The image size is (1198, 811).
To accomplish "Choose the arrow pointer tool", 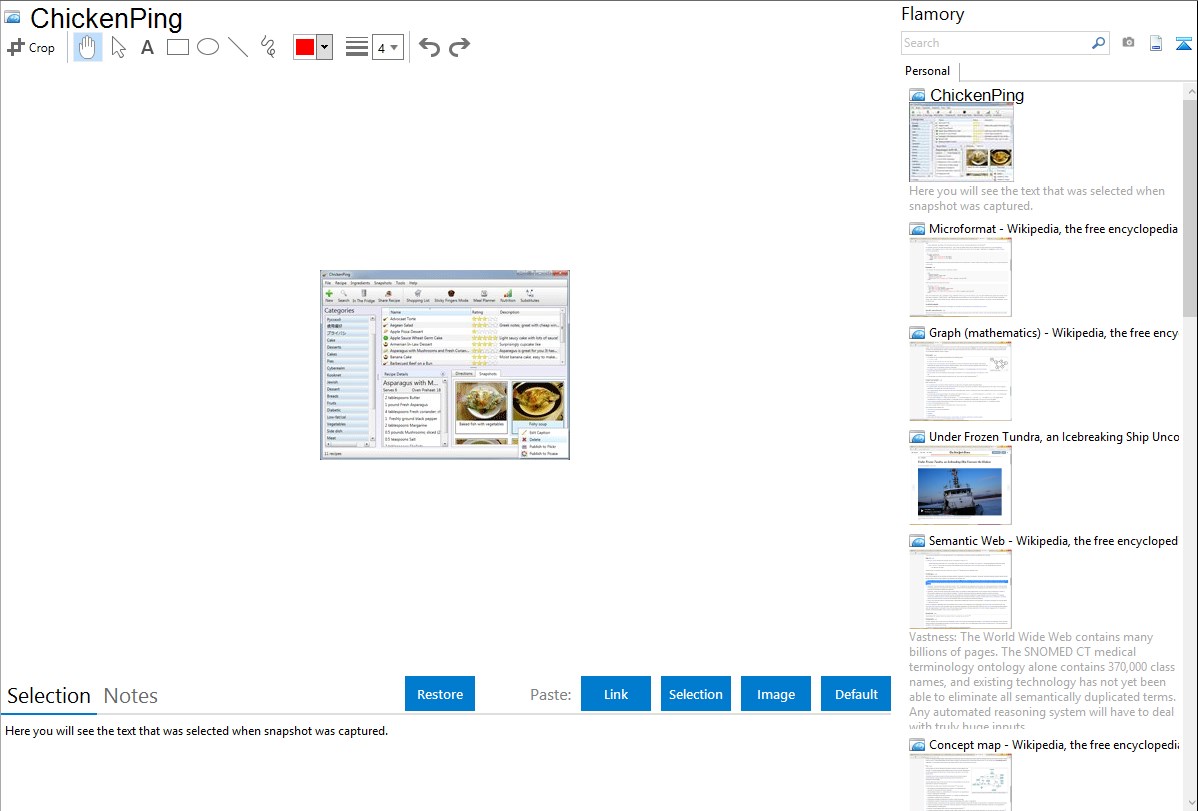I will (x=118, y=47).
